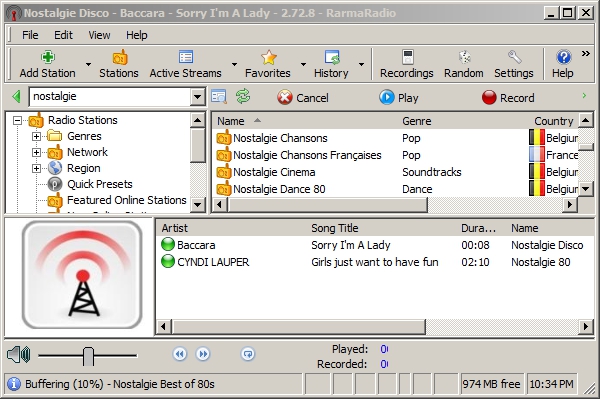The image size is (600, 399).
Task: Click the Artist column header
Action: 232,228
